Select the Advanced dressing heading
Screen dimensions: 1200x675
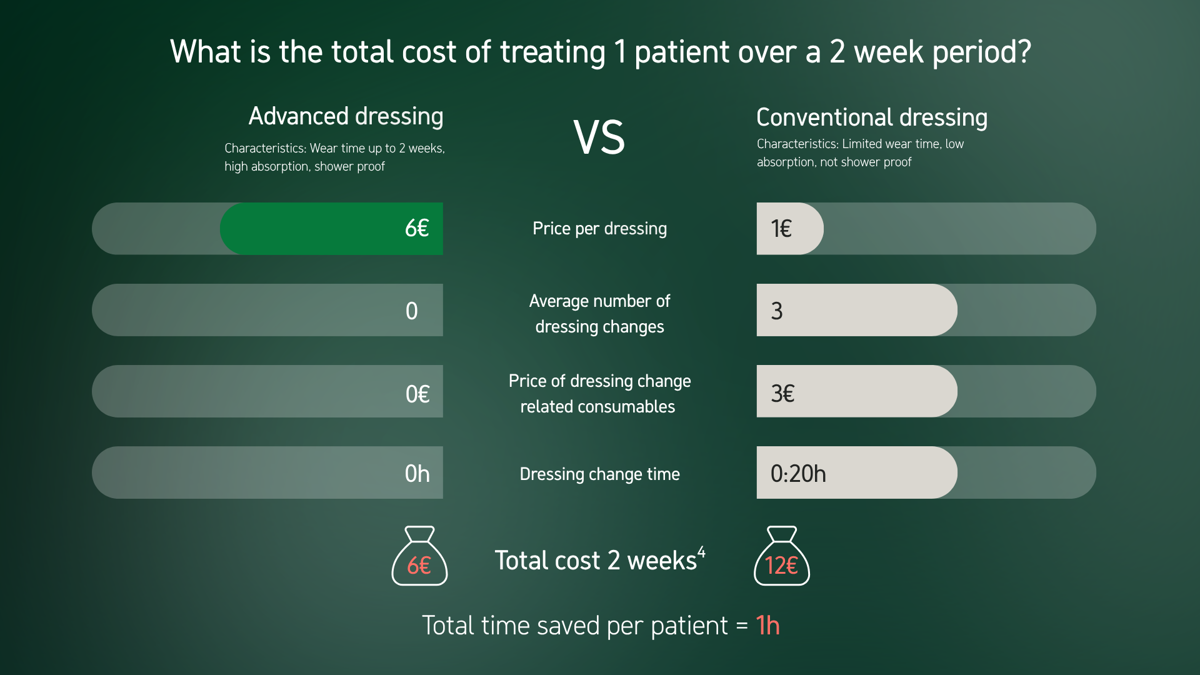[345, 116]
